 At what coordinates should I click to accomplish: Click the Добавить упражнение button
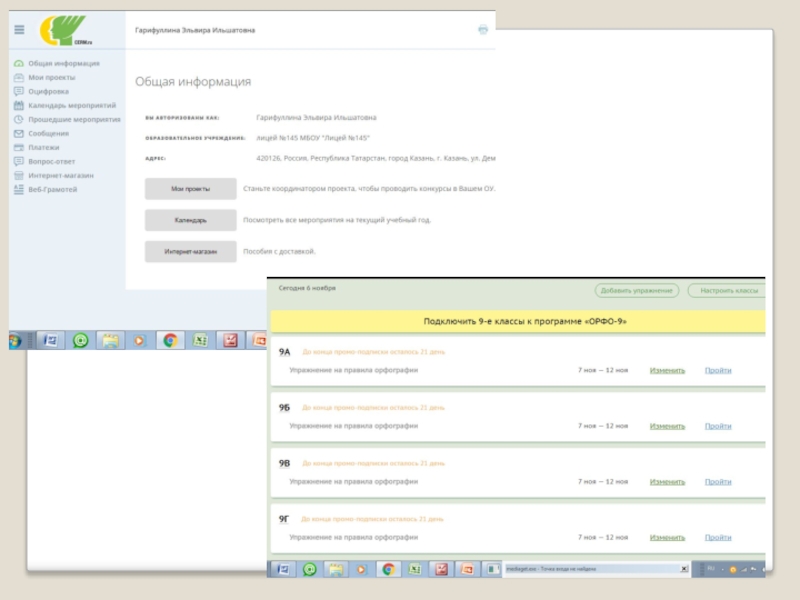click(637, 290)
